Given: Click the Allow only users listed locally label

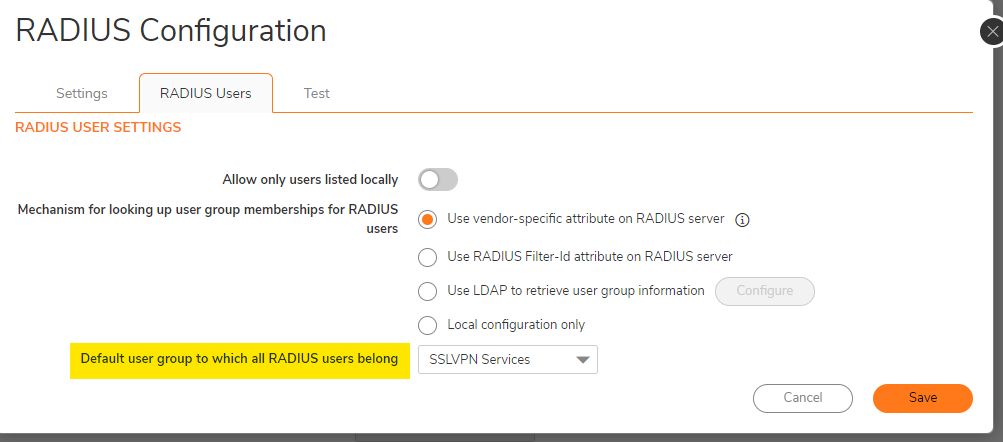Looking at the screenshot, I should click(x=310, y=180).
